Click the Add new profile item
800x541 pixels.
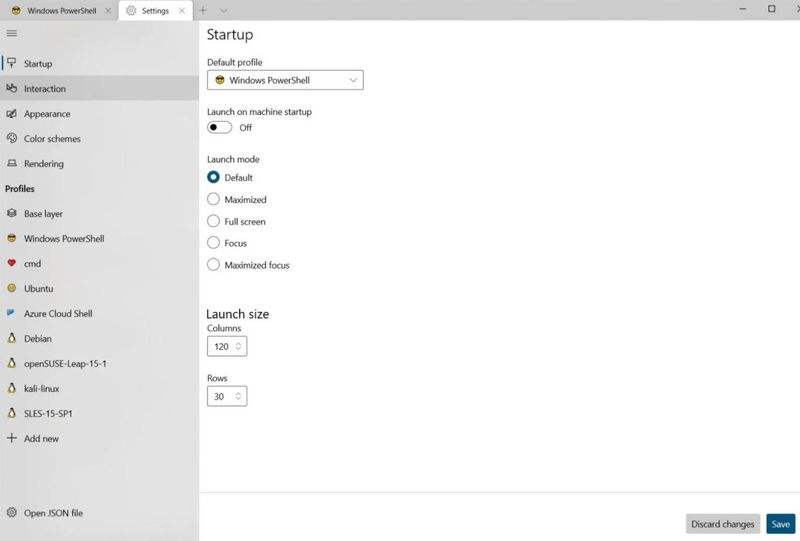point(40,438)
